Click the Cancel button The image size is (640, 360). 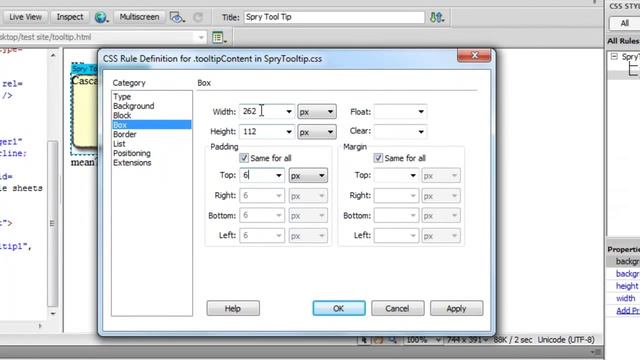coord(398,308)
